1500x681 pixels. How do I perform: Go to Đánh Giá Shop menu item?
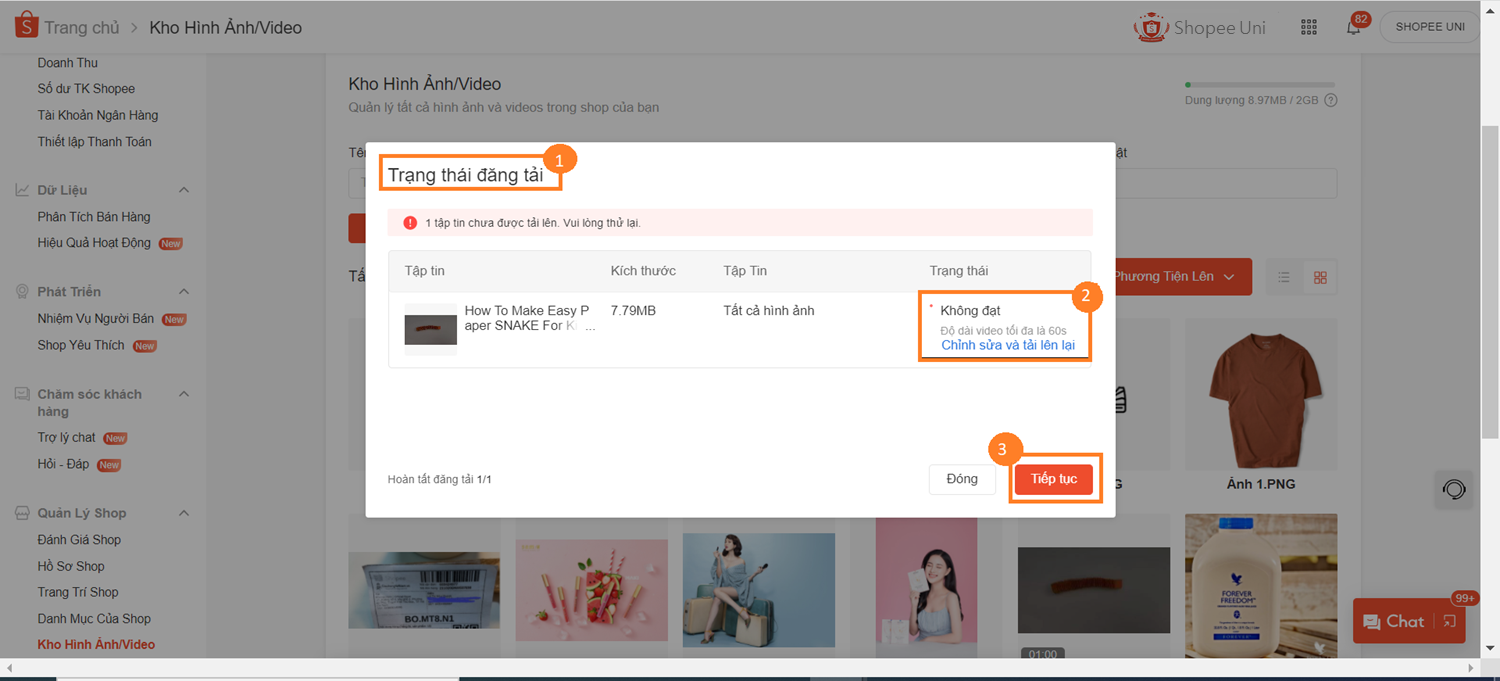point(79,540)
